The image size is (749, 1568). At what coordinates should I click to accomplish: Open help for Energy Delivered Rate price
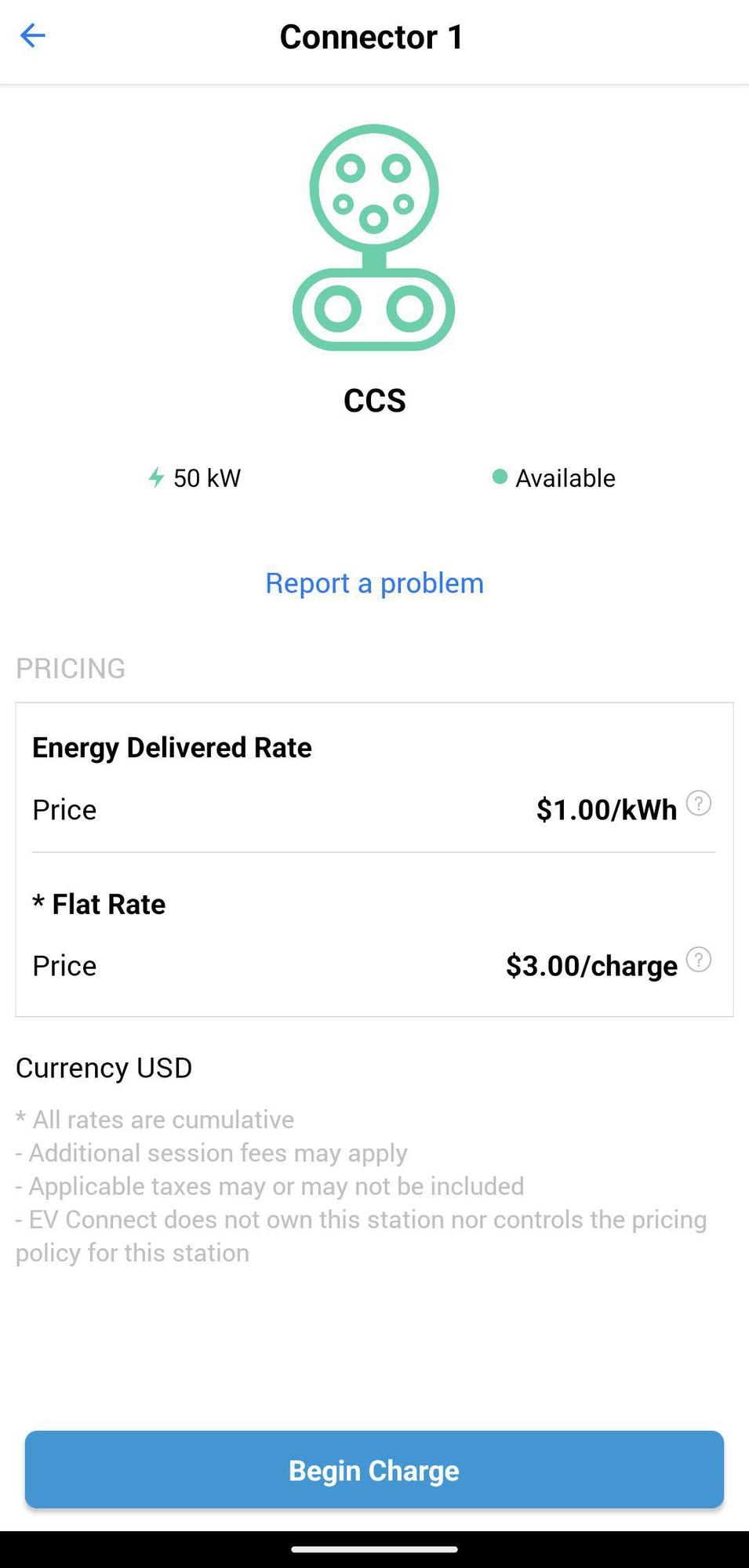coord(698,804)
